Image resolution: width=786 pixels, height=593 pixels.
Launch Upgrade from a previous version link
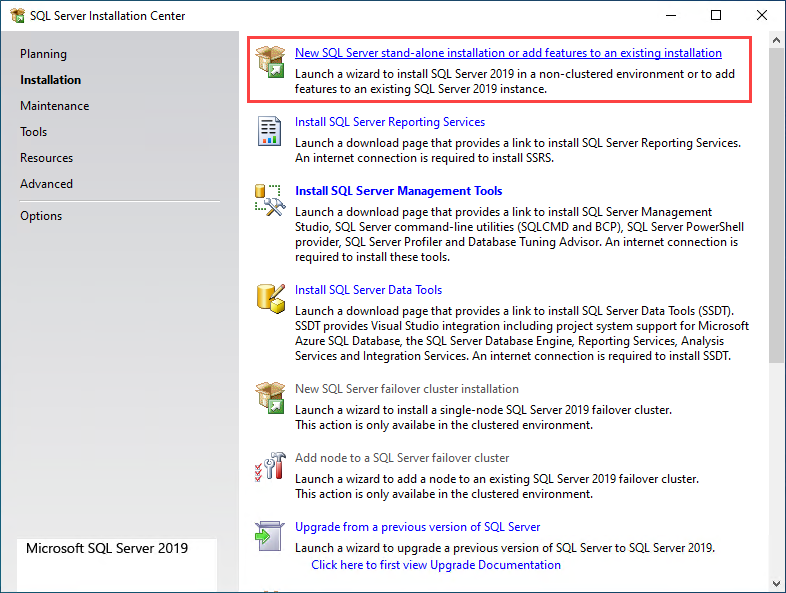[418, 527]
